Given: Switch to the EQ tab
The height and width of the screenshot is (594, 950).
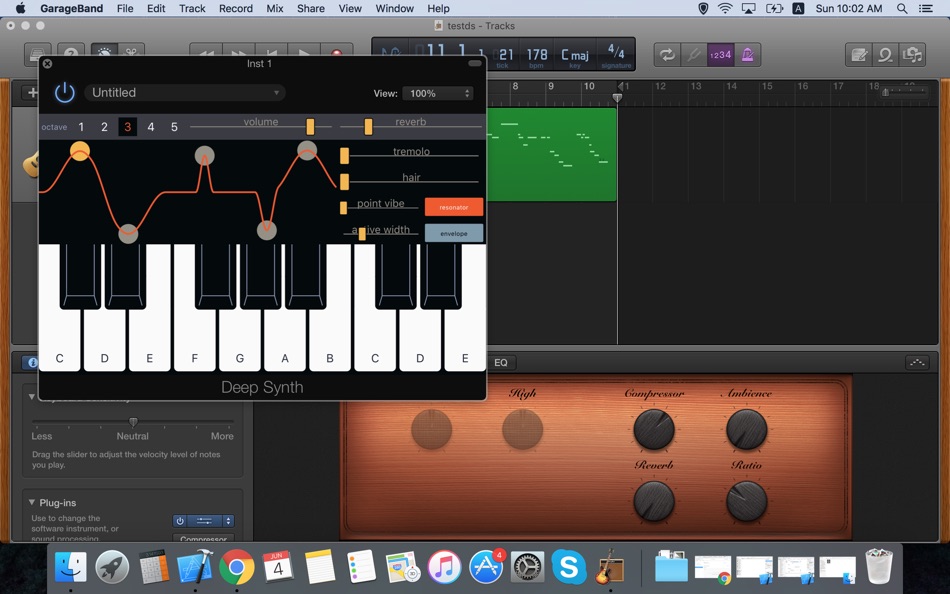Looking at the screenshot, I should (x=500, y=362).
